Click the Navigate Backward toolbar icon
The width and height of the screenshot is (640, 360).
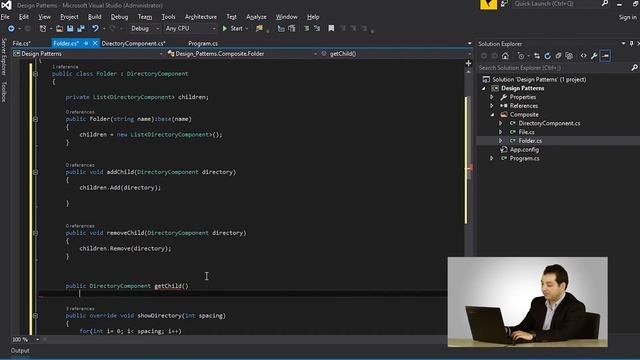click(x=11, y=29)
